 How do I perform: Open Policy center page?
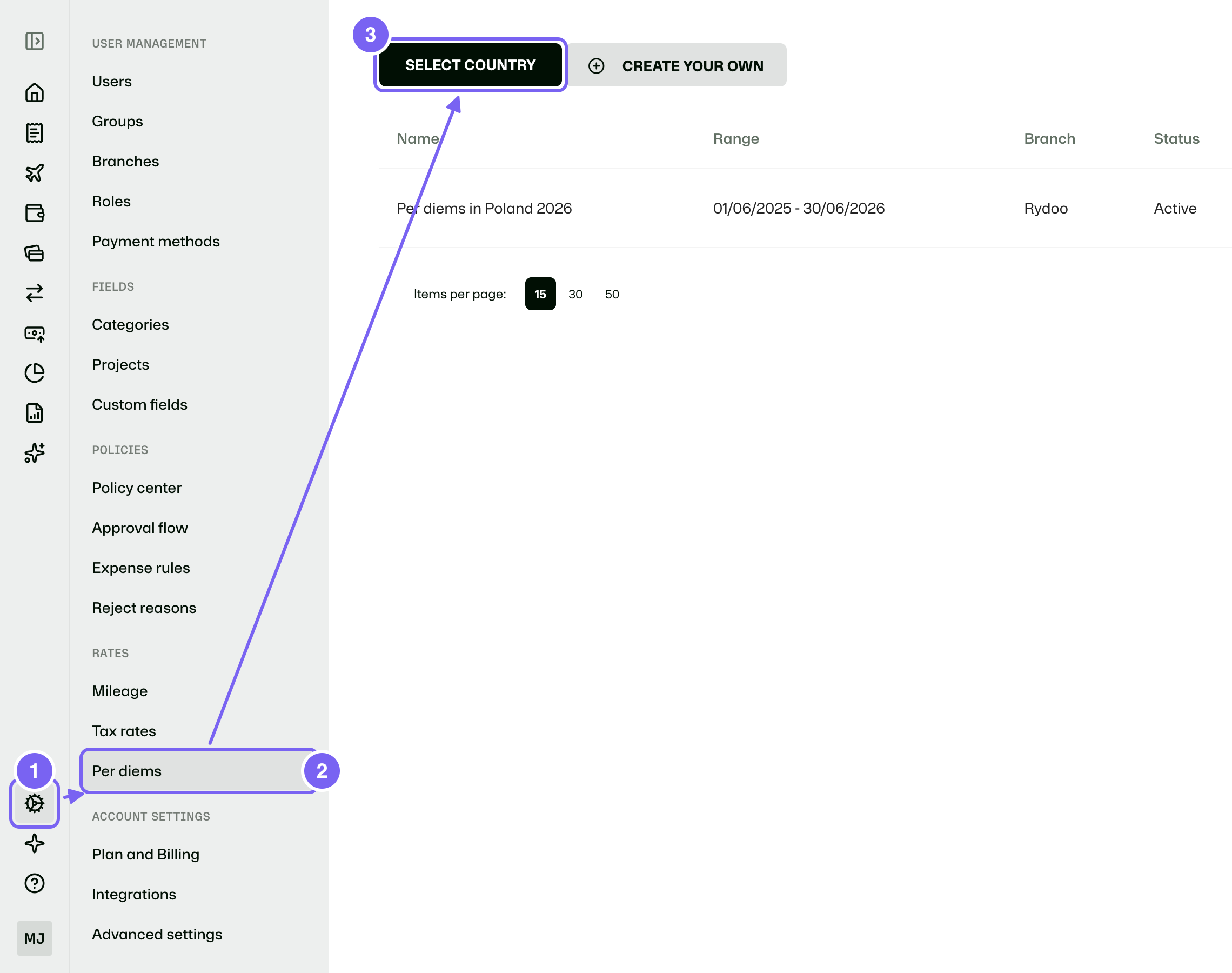click(x=137, y=488)
